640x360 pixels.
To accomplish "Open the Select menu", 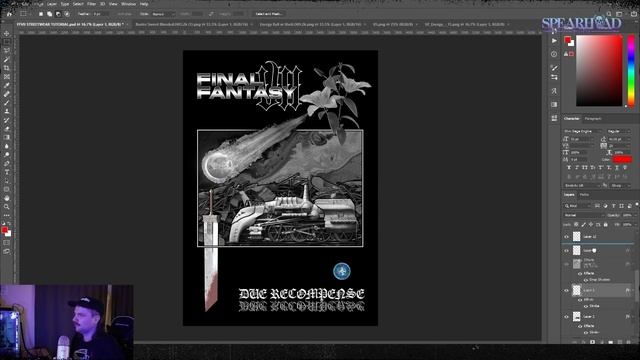I will (78, 4).
